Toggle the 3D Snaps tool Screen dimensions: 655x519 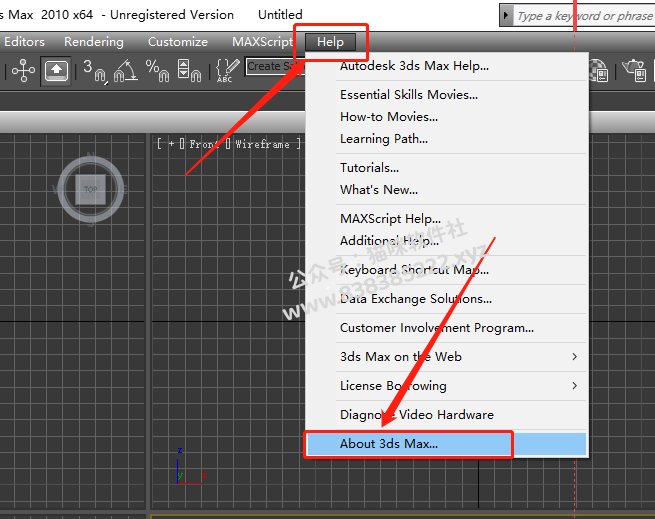(x=95, y=71)
